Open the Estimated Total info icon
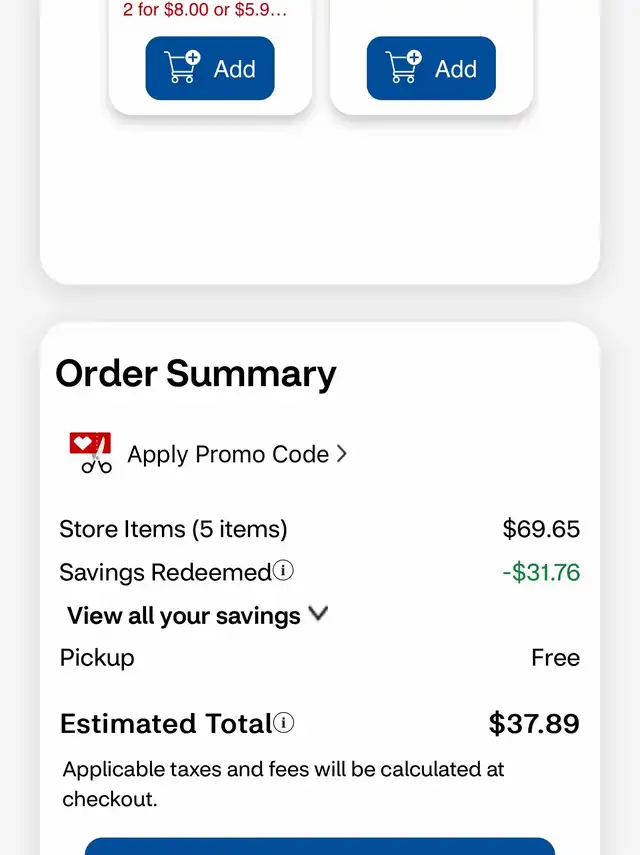This screenshot has height=855, width=640. pyautogui.click(x=283, y=722)
